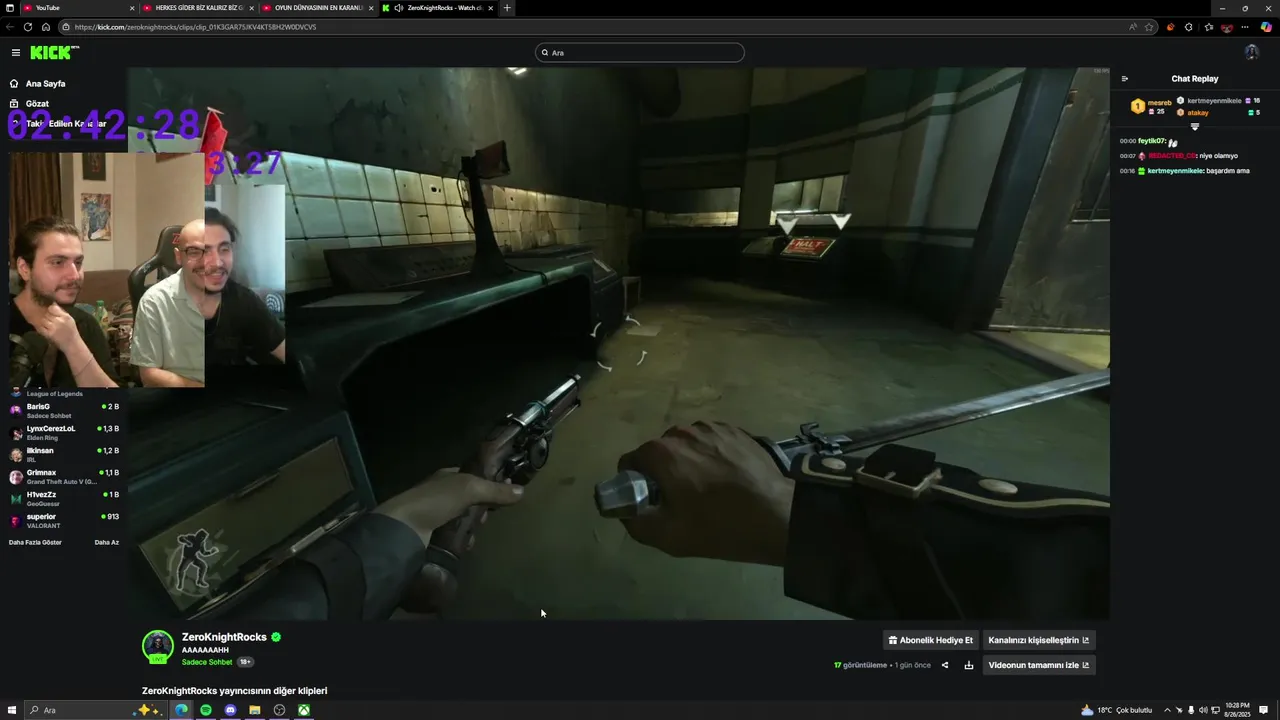Click the taskbar weather 18°C widget
Image resolution: width=1280 pixels, height=720 pixels.
click(x=1117, y=710)
